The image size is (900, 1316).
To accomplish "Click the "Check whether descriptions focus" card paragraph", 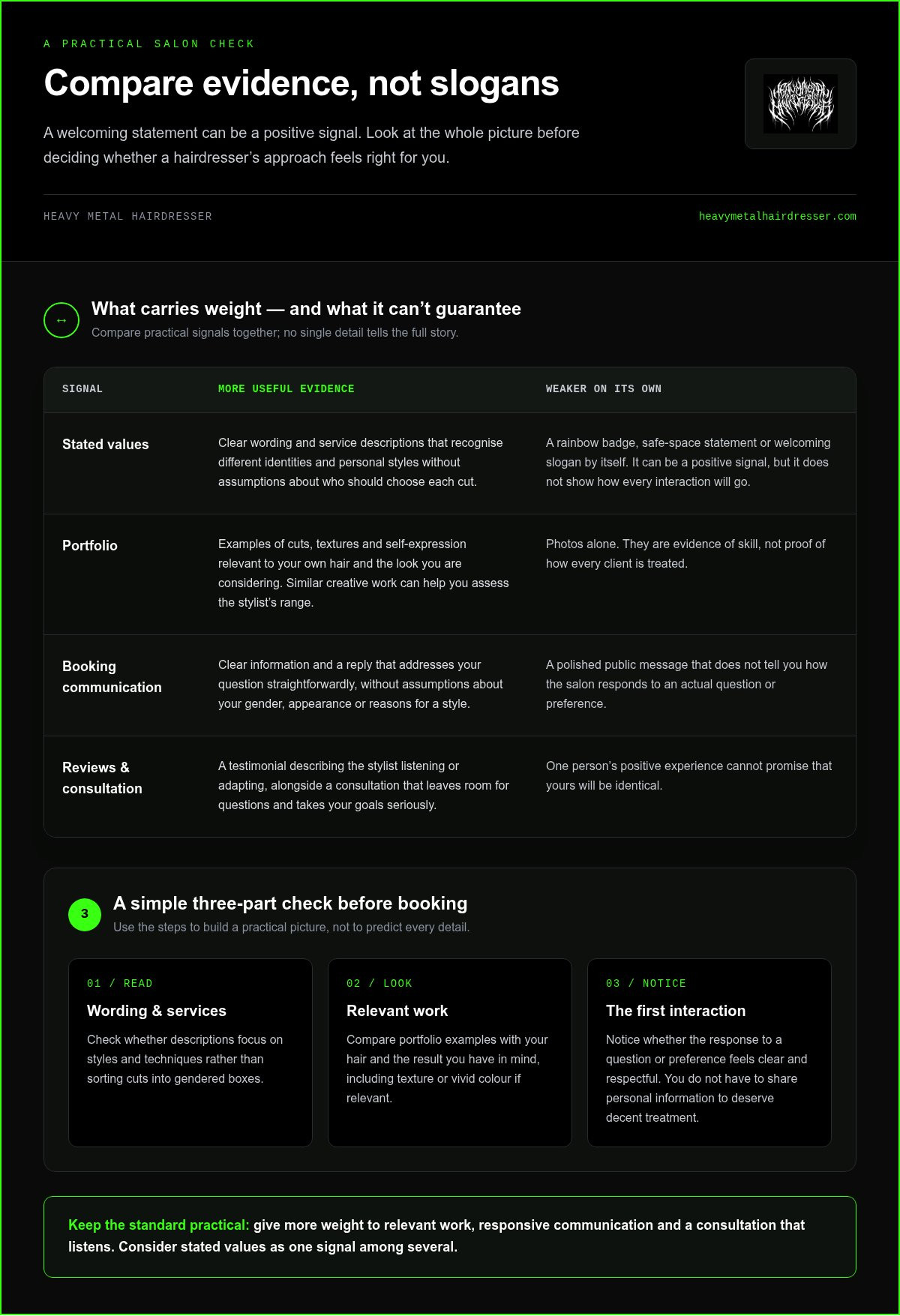I will (185, 1060).
